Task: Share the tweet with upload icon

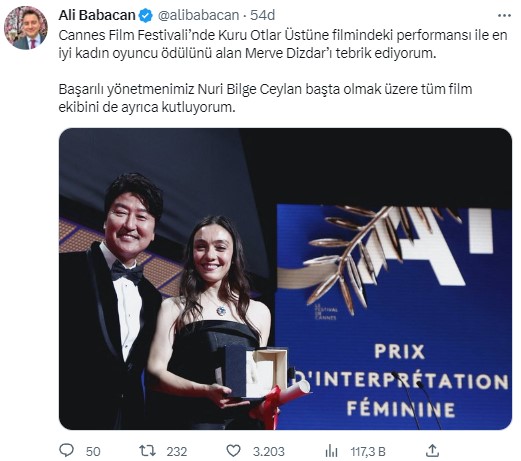Action: click(432, 451)
